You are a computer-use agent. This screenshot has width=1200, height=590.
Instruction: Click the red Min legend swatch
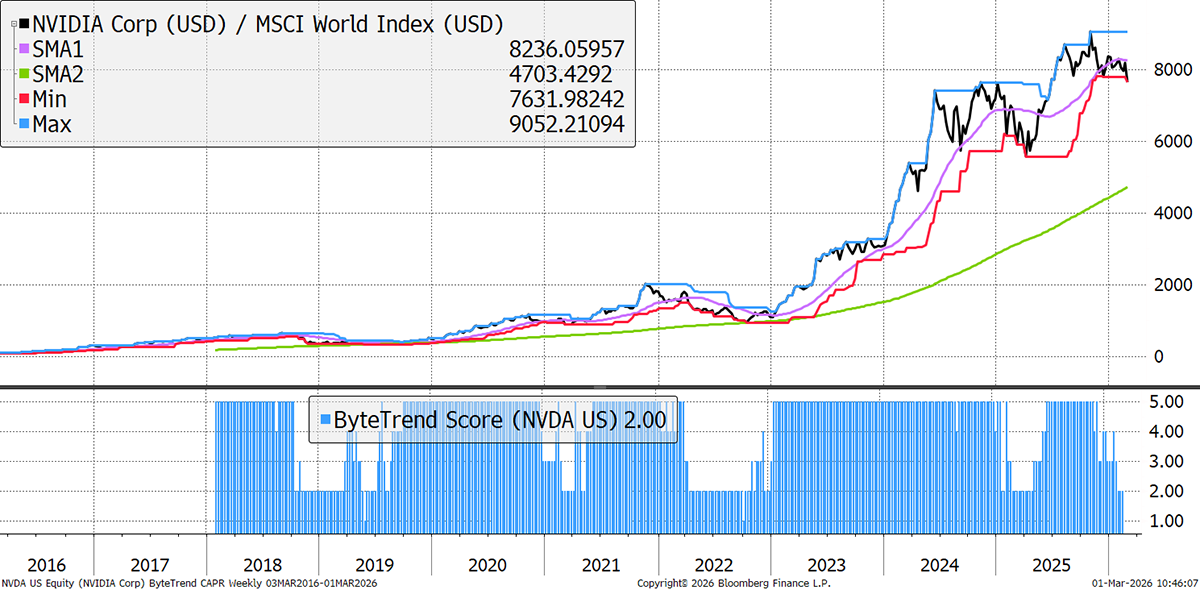pyautogui.click(x=24, y=98)
